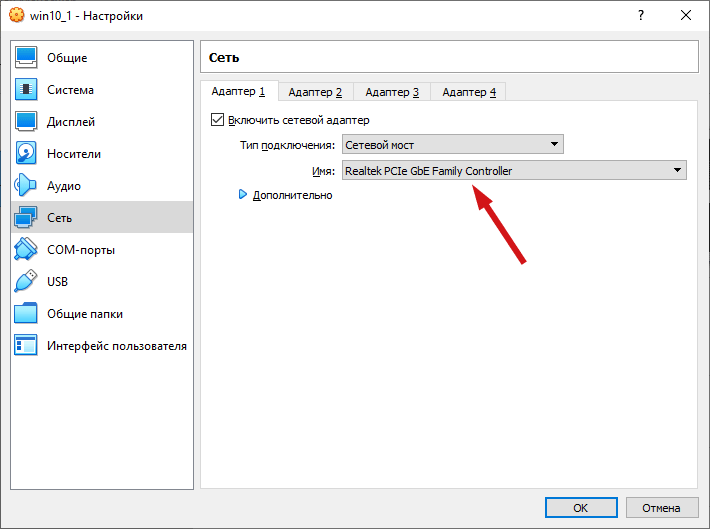Select the Носители disk icon

(26, 154)
